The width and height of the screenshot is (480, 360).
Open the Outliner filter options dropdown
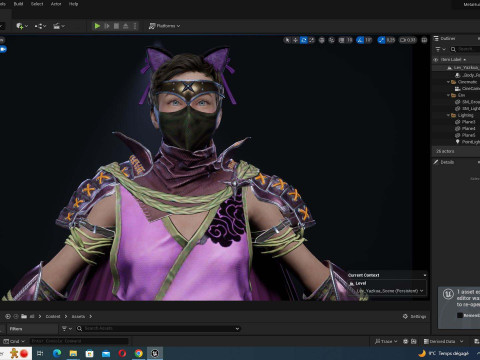tap(440, 49)
